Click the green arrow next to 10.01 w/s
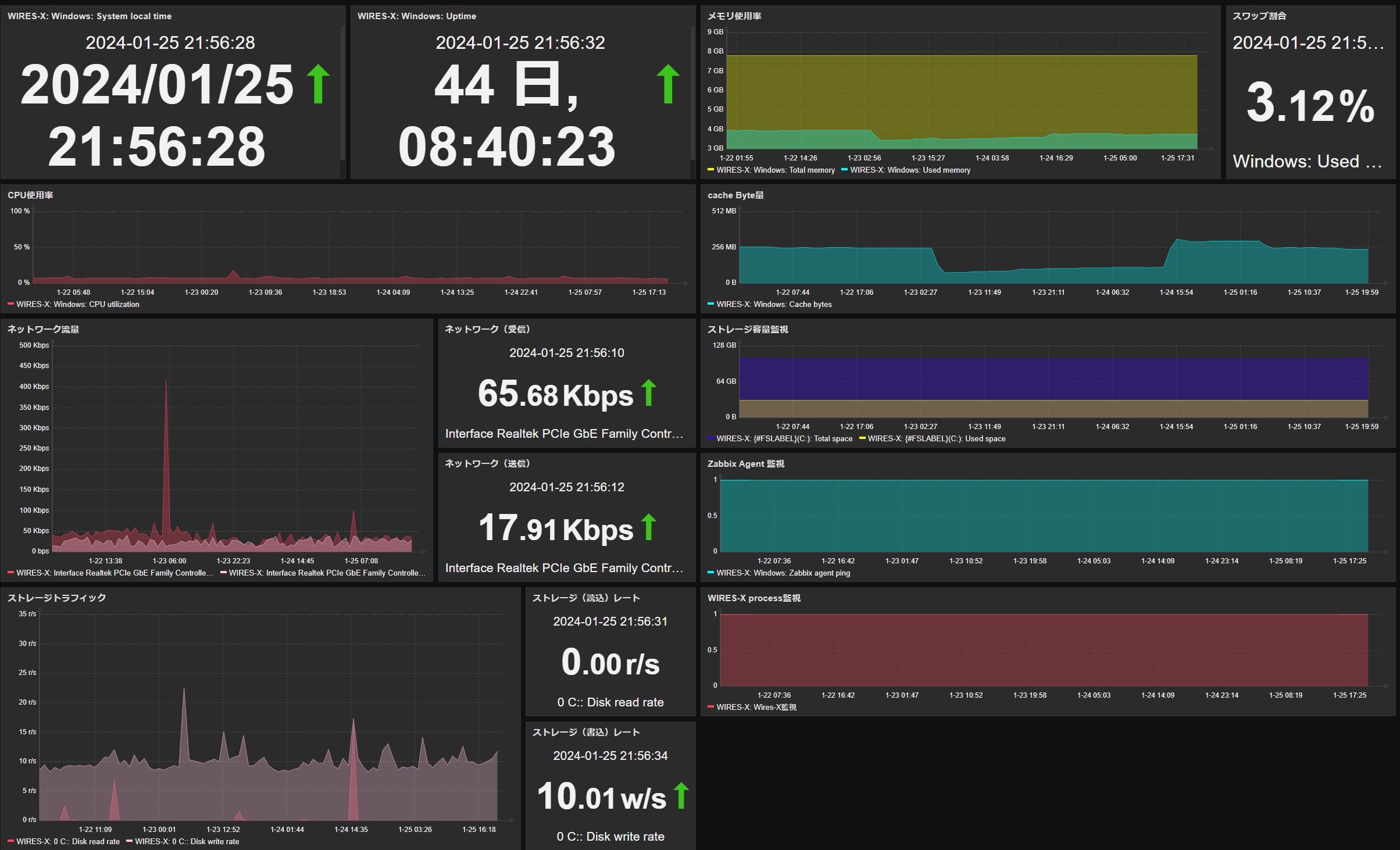The image size is (1400, 850). [681, 796]
